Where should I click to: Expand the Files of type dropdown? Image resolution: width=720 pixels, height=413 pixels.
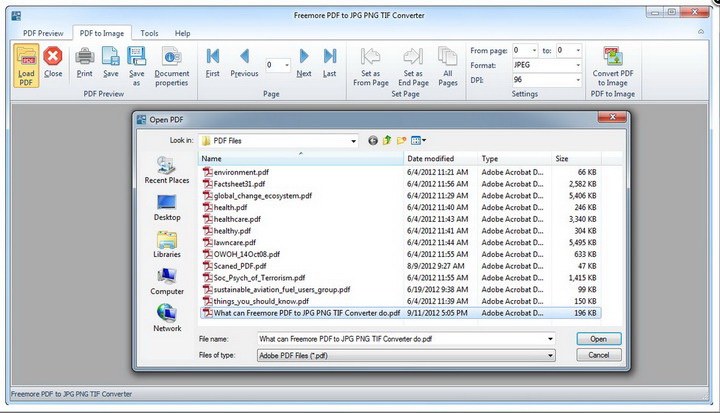click(550, 356)
